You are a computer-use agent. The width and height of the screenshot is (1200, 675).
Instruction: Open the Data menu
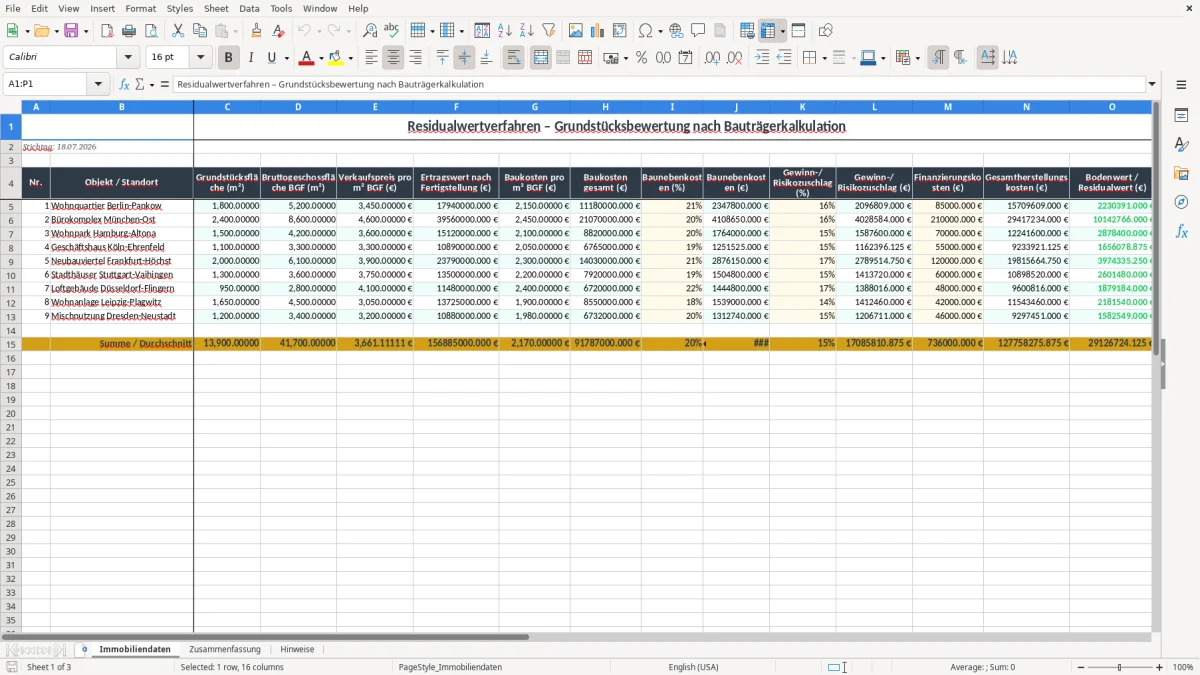(x=250, y=8)
